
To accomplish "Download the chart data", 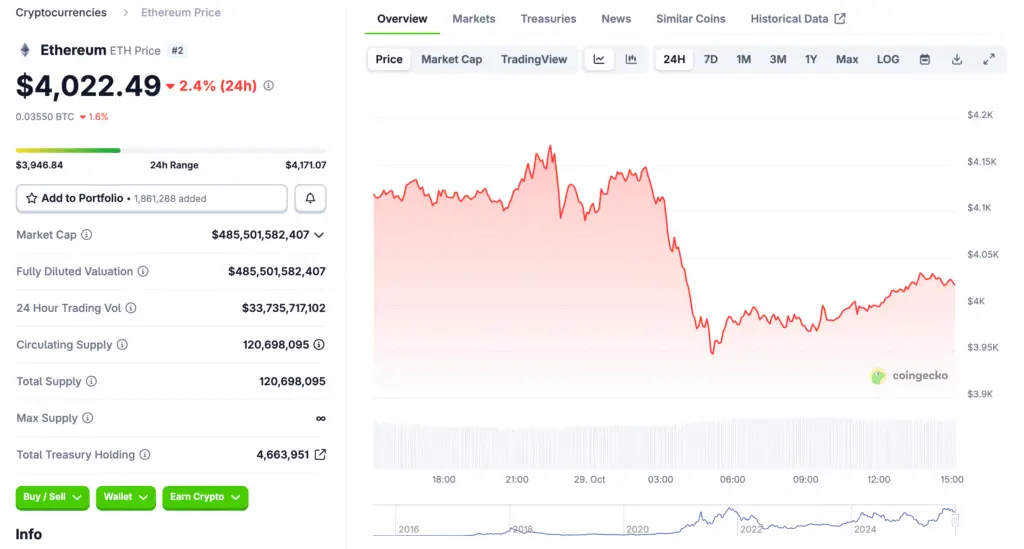I will [957, 59].
